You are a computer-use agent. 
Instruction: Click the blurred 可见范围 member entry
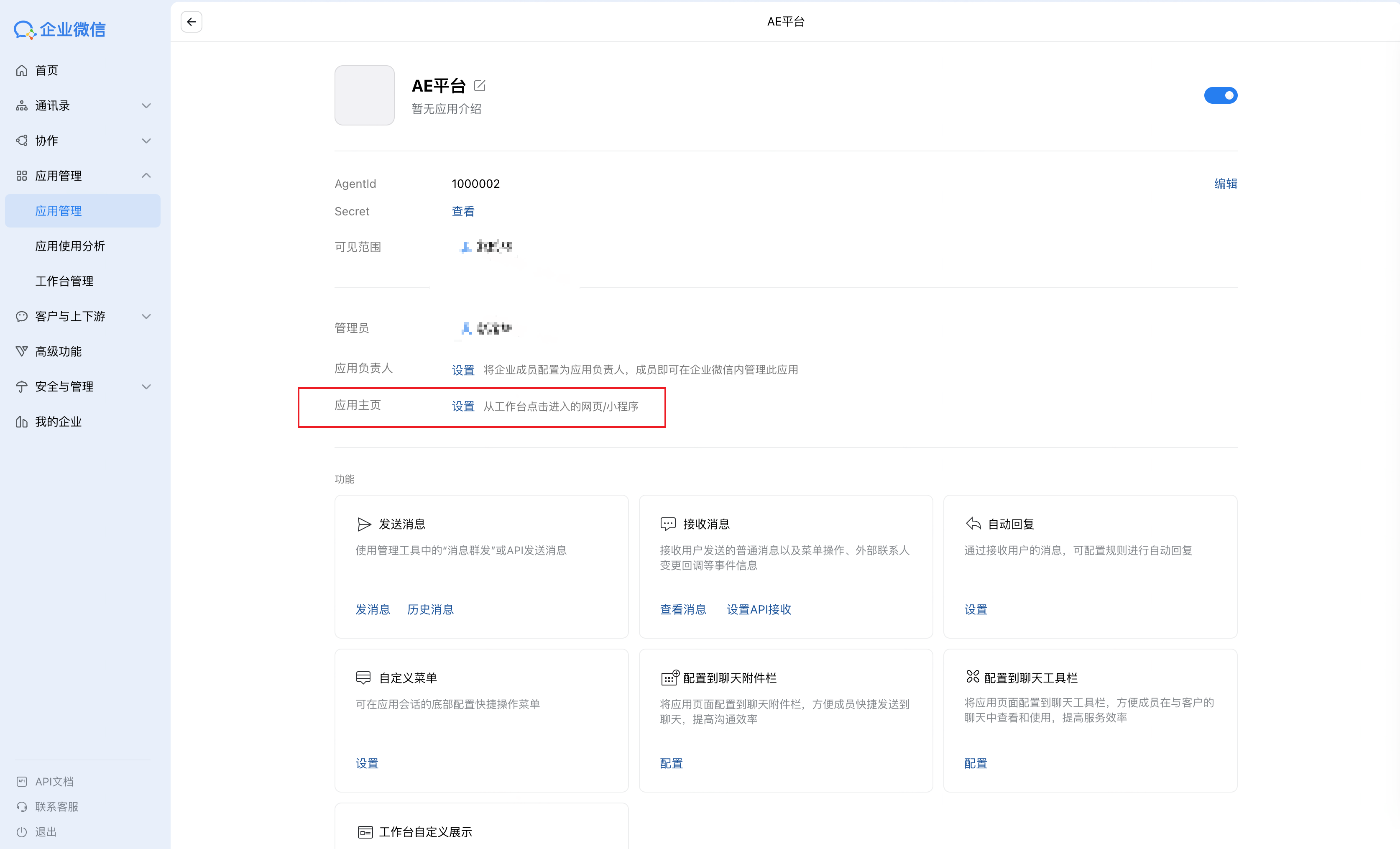tap(486, 247)
